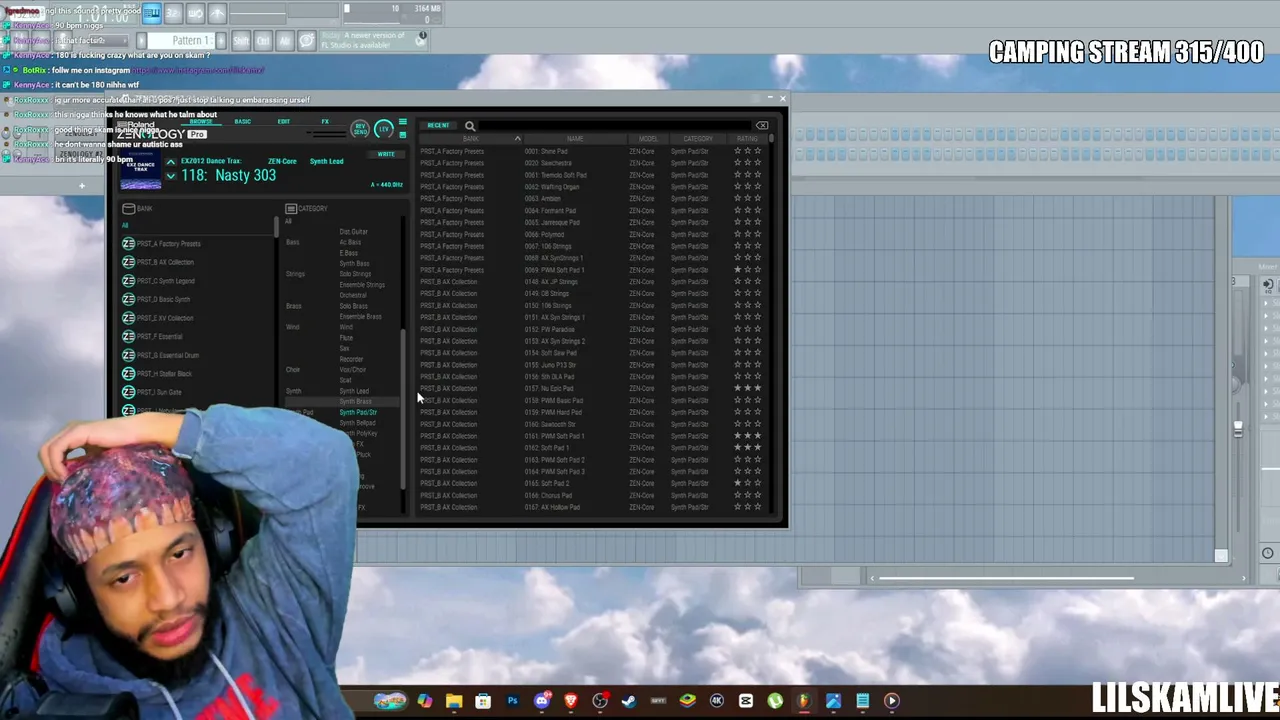Select the PRST_E XV Collection bank
1280x720 pixels.
pos(159,318)
